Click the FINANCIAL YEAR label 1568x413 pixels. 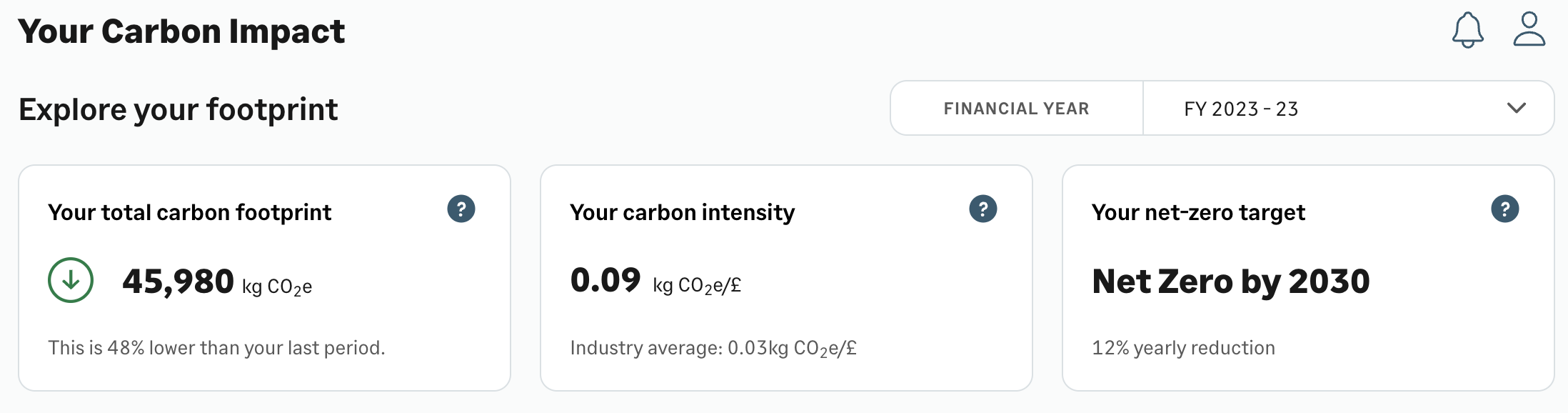[1016, 109]
